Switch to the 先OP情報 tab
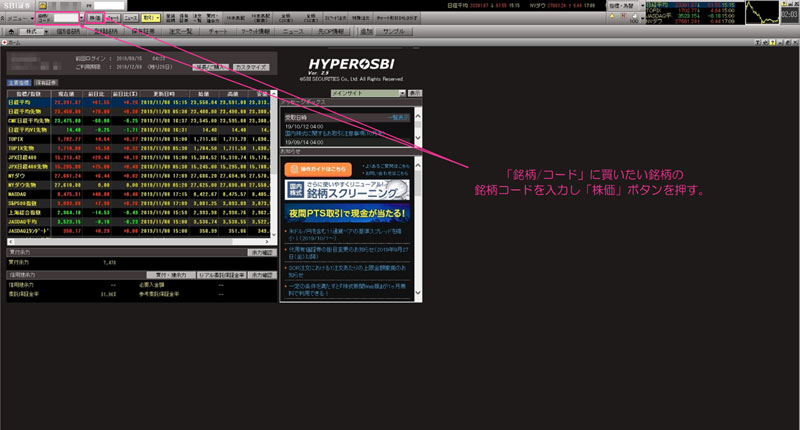 pyautogui.click(x=331, y=32)
